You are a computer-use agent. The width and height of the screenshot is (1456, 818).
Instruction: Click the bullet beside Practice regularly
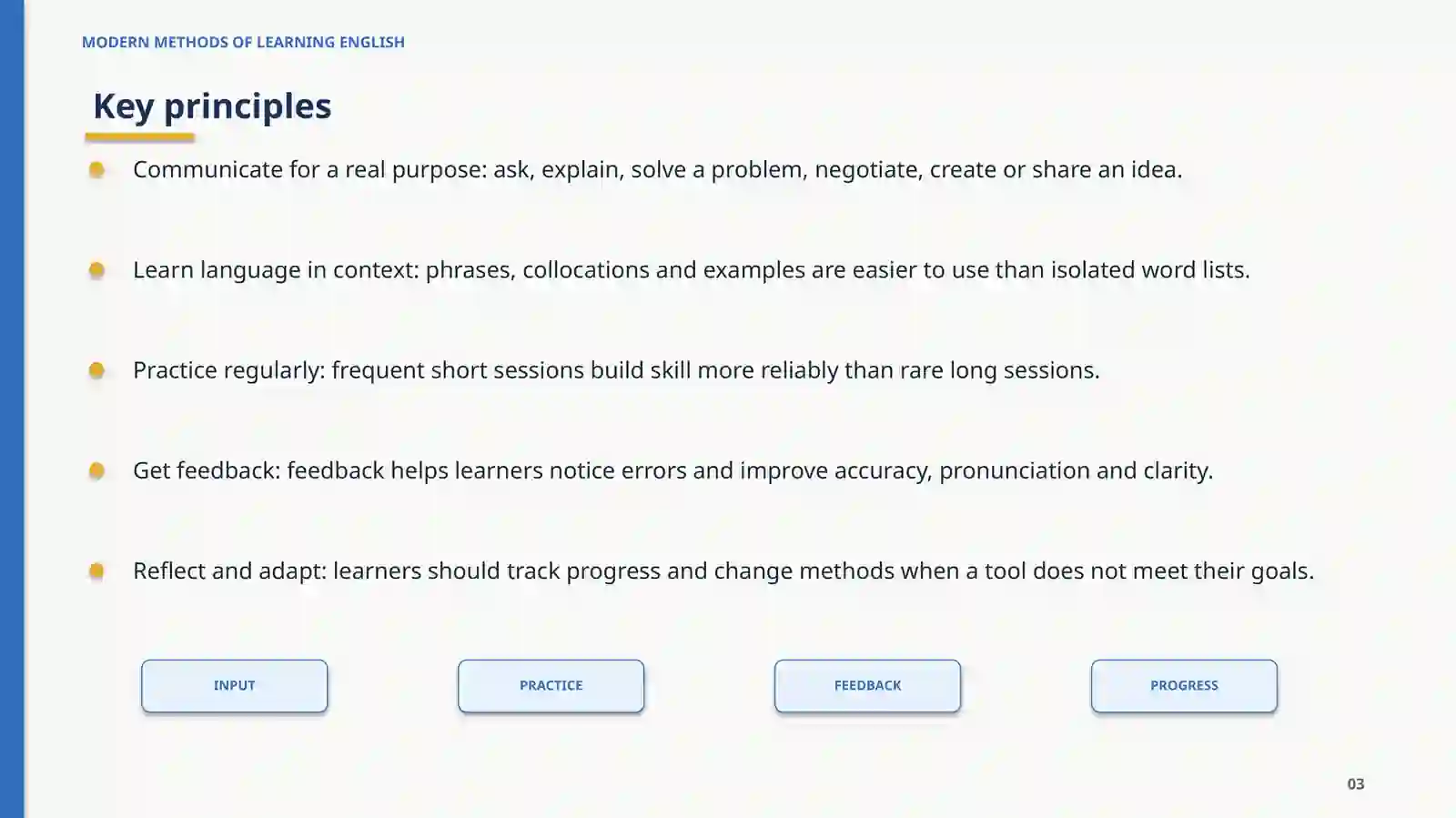click(96, 370)
